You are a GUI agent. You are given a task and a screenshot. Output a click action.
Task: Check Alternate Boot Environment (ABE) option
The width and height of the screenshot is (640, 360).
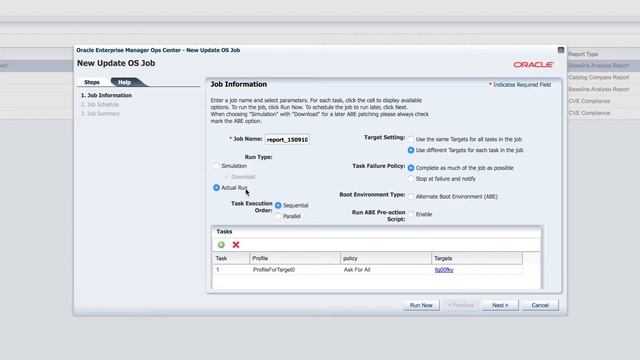[x=411, y=196]
